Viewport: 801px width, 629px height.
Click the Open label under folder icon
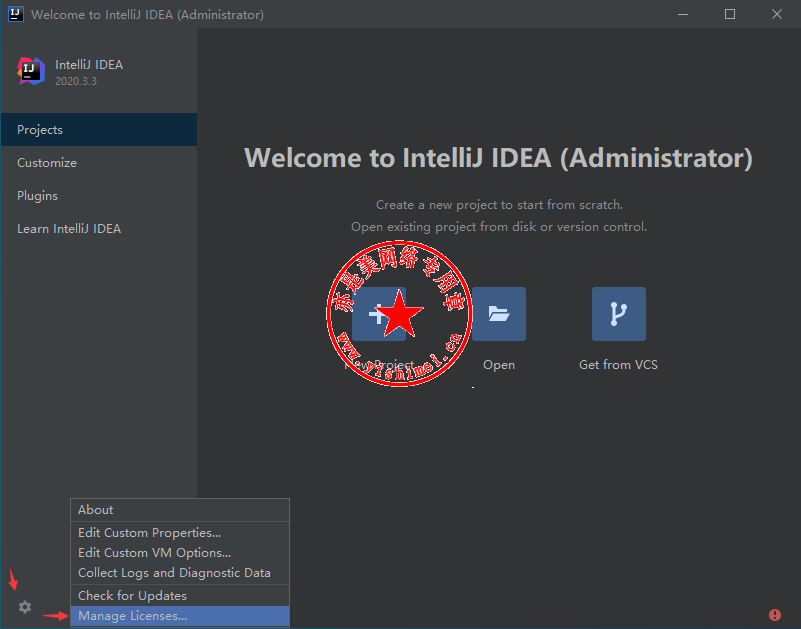pyautogui.click(x=499, y=365)
